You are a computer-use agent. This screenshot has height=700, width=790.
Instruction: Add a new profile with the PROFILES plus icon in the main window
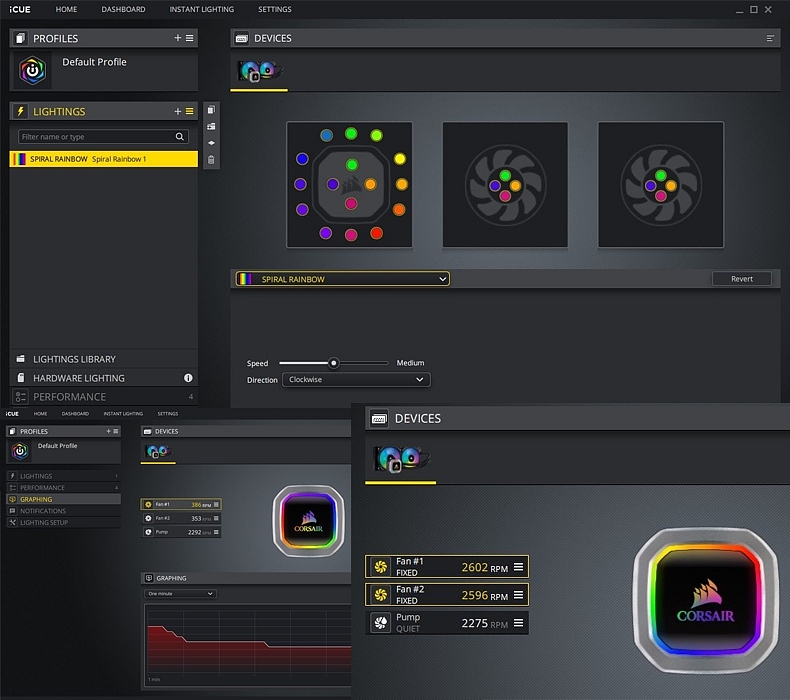click(x=177, y=38)
